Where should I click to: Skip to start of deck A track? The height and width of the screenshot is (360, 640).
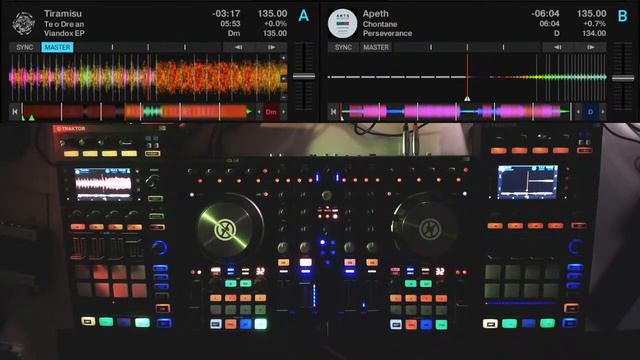tap(15, 111)
